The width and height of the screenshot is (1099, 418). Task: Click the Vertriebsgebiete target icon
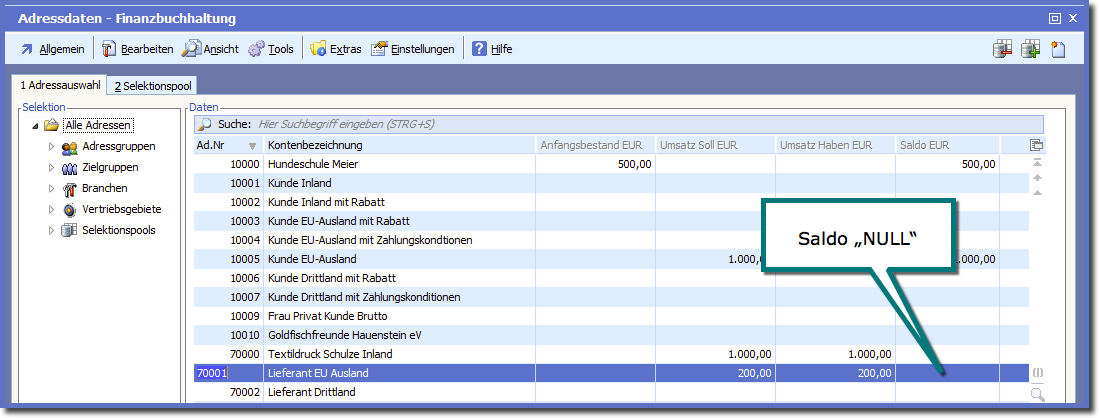point(70,210)
